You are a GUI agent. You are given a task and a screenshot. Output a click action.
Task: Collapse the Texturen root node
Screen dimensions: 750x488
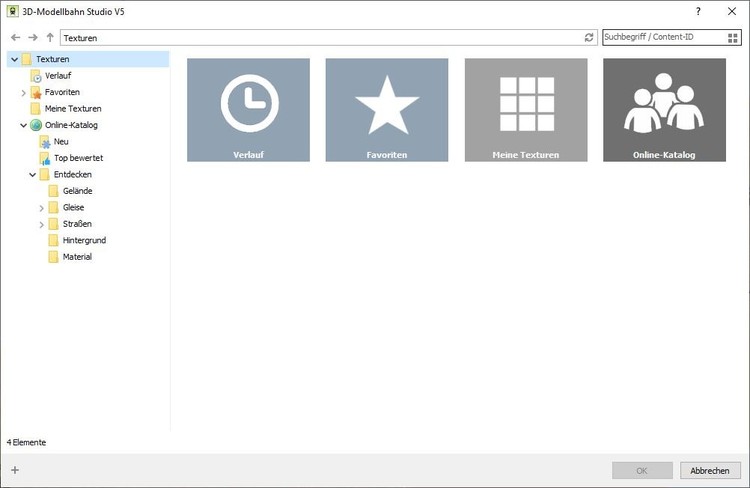pos(14,59)
